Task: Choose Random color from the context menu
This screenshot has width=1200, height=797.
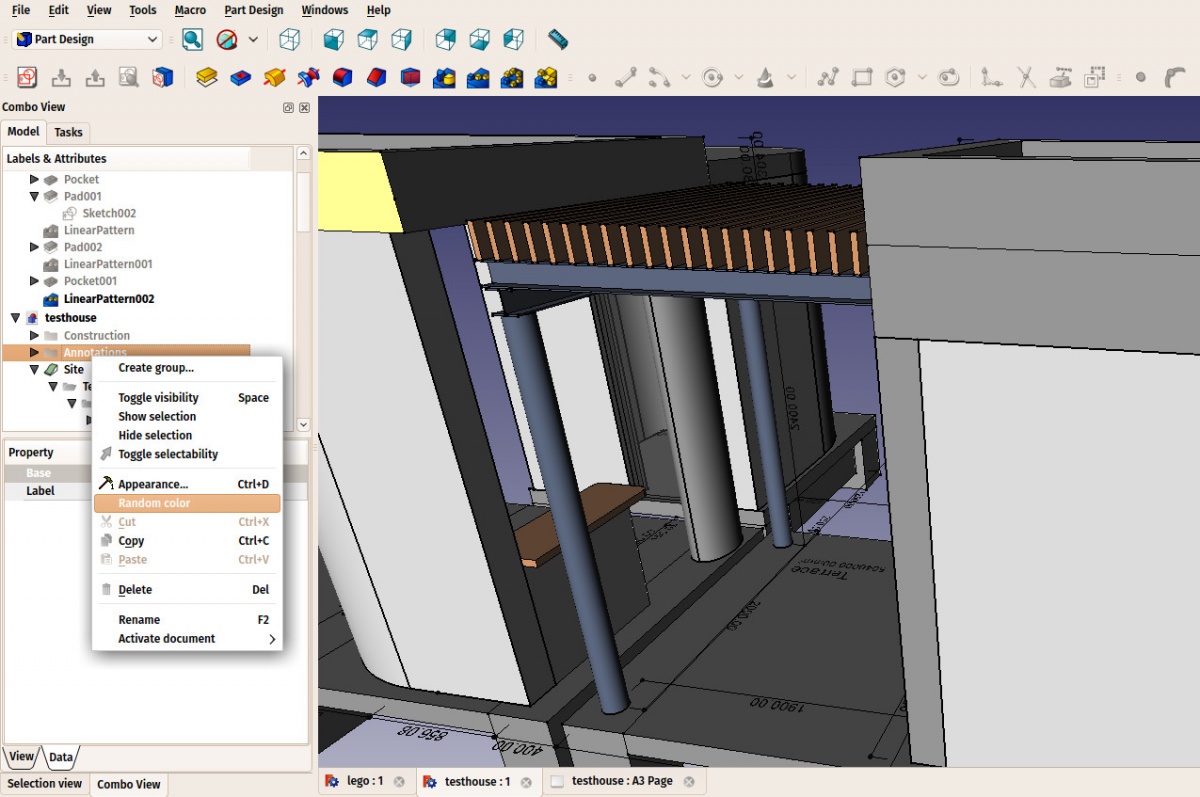Action: [x=154, y=503]
